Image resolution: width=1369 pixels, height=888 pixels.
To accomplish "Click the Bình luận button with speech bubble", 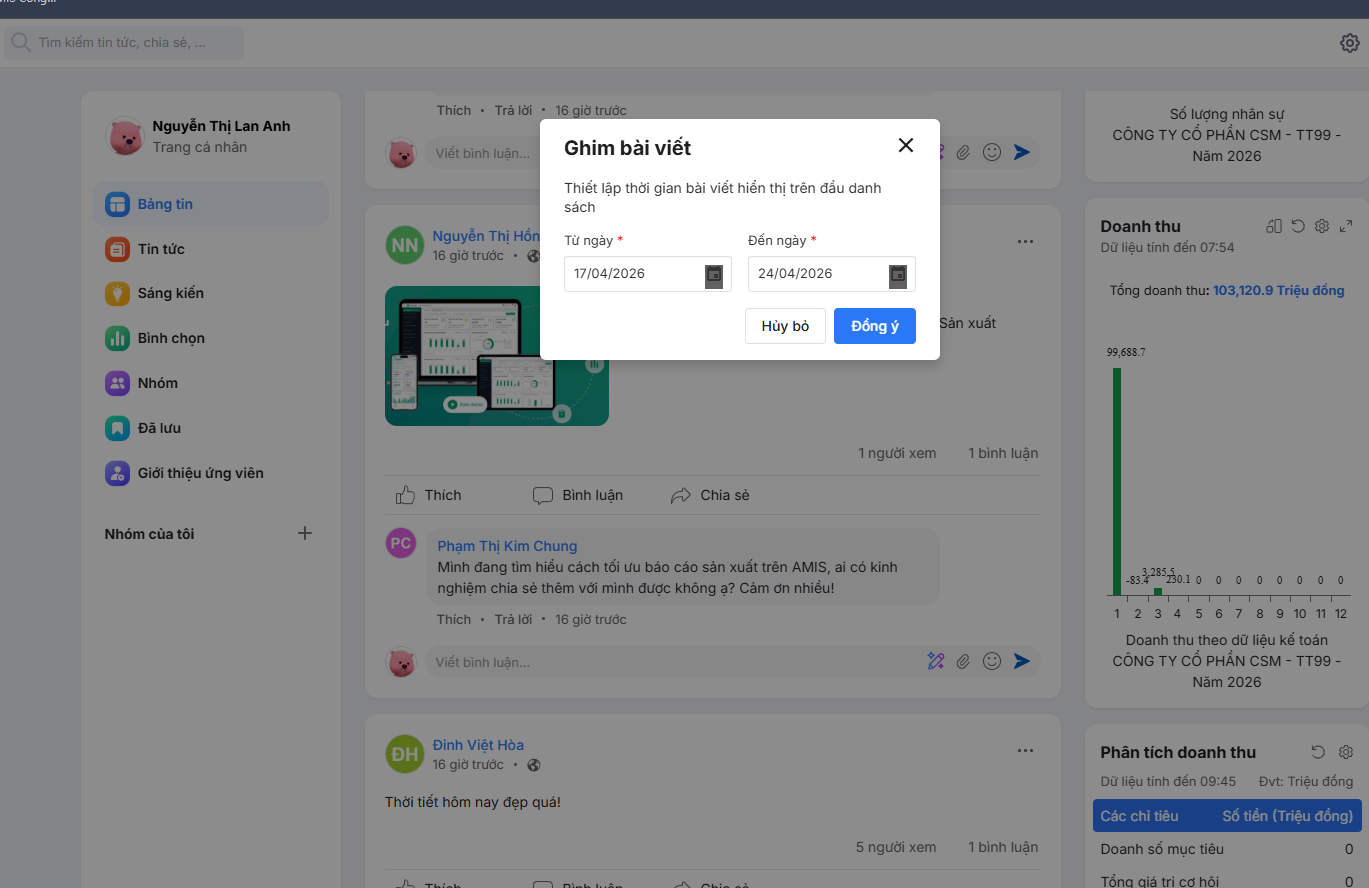I will [578, 495].
